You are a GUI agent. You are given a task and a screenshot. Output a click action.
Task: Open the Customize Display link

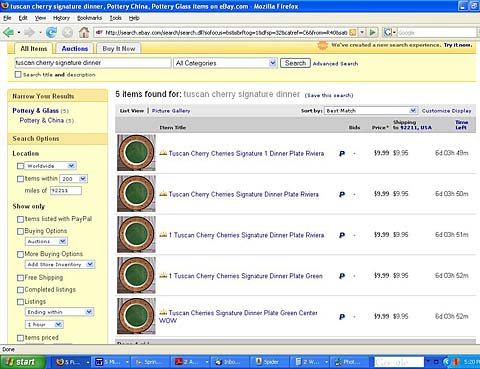(447, 111)
